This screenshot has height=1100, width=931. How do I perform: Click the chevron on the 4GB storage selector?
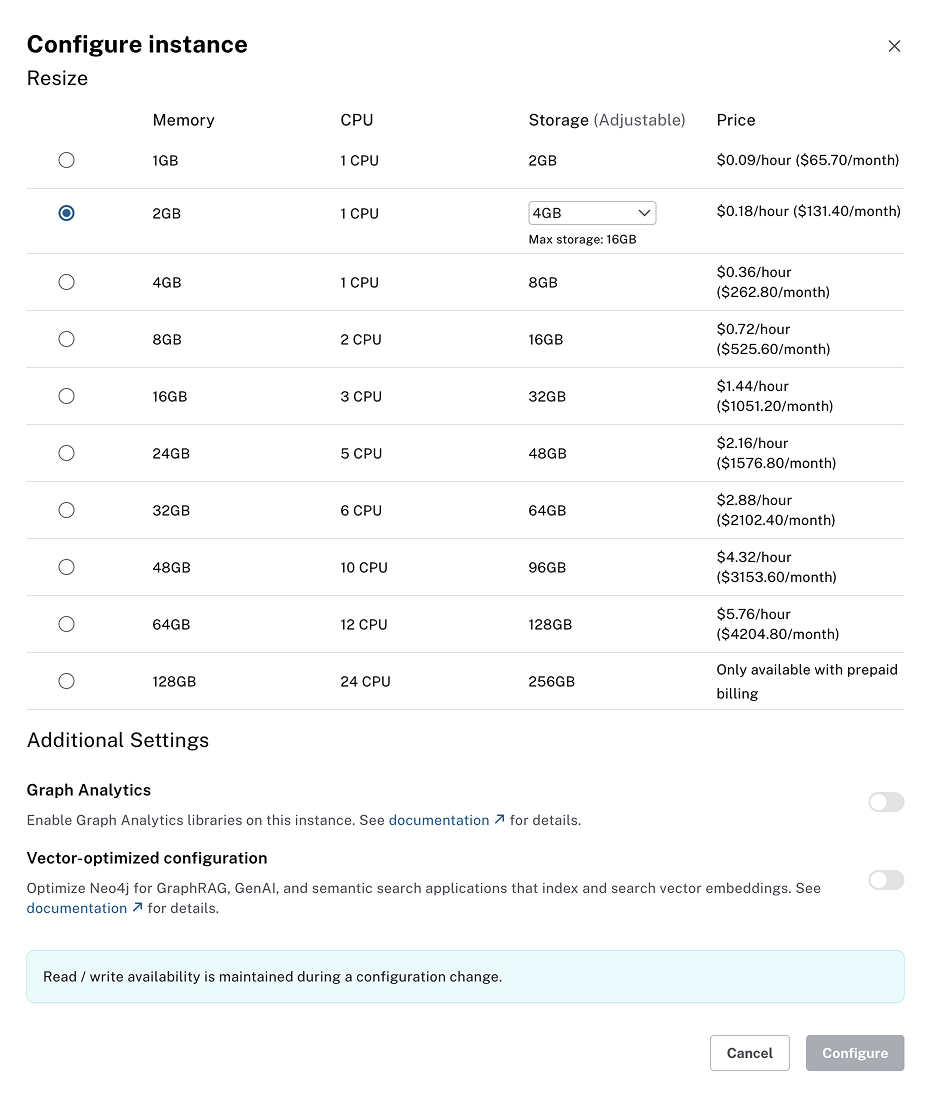coord(645,212)
